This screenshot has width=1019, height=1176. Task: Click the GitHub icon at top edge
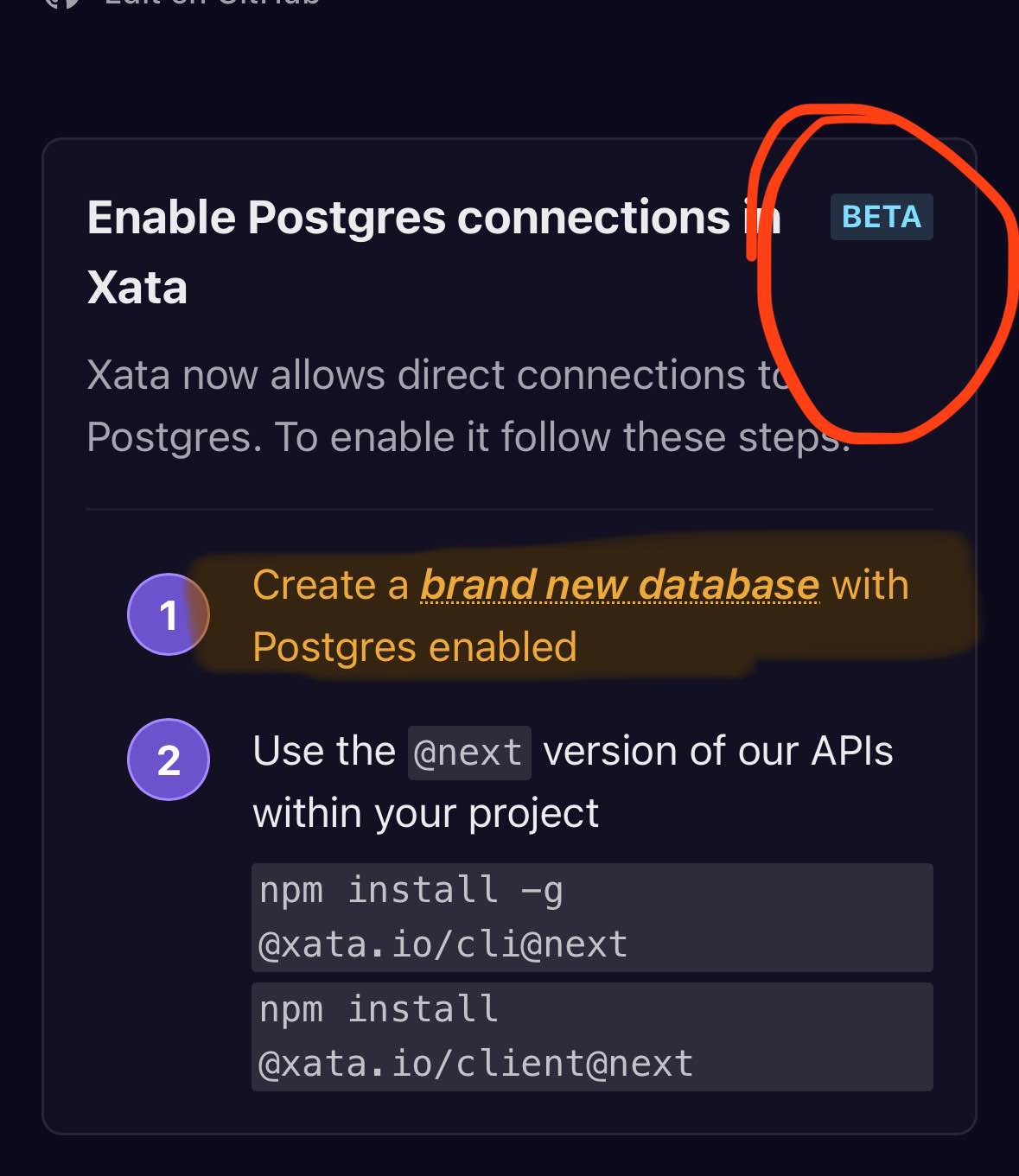tap(62, 3)
